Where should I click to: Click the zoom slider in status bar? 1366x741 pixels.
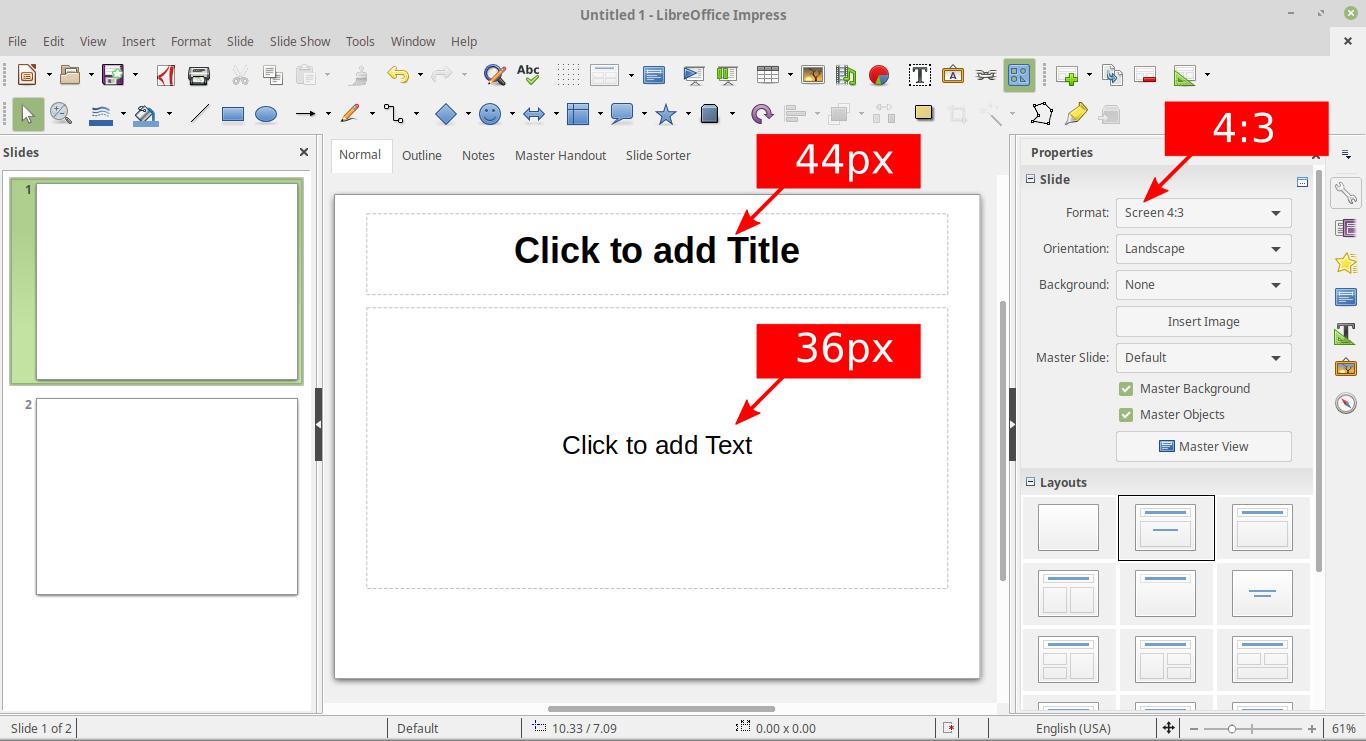coord(1257,729)
